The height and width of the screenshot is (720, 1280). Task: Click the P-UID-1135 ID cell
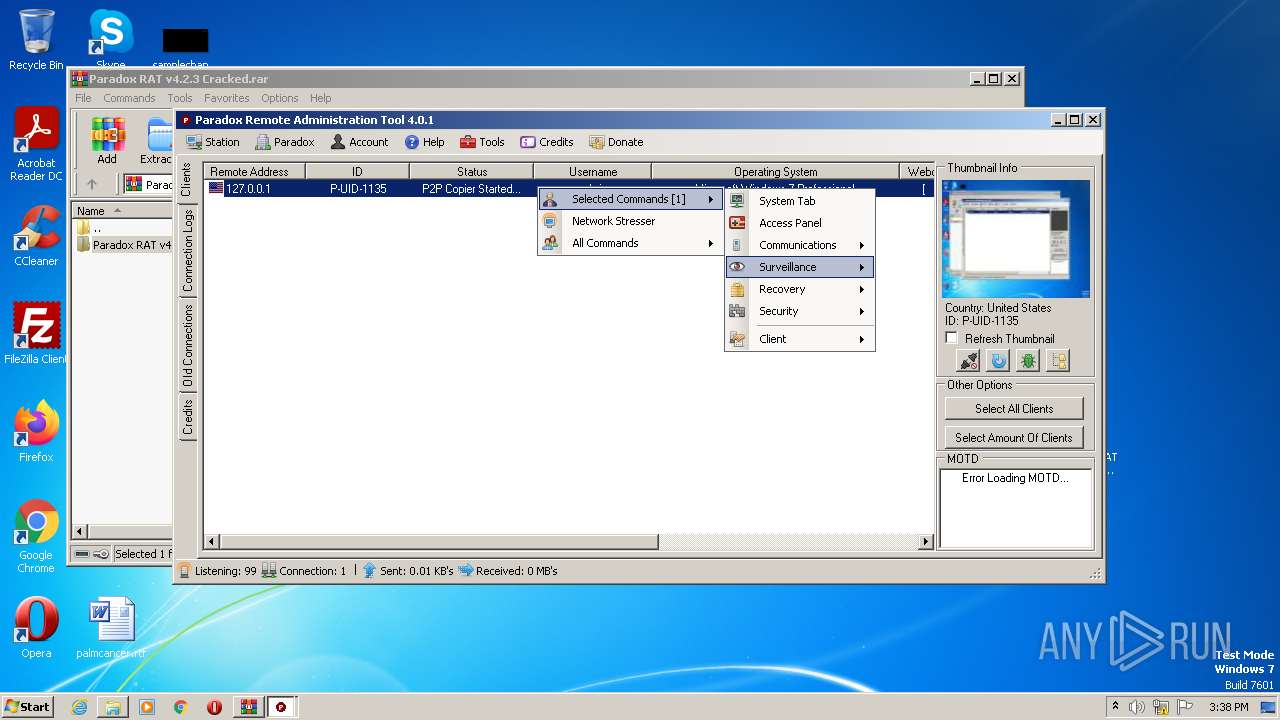pyautogui.click(x=358, y=188)
